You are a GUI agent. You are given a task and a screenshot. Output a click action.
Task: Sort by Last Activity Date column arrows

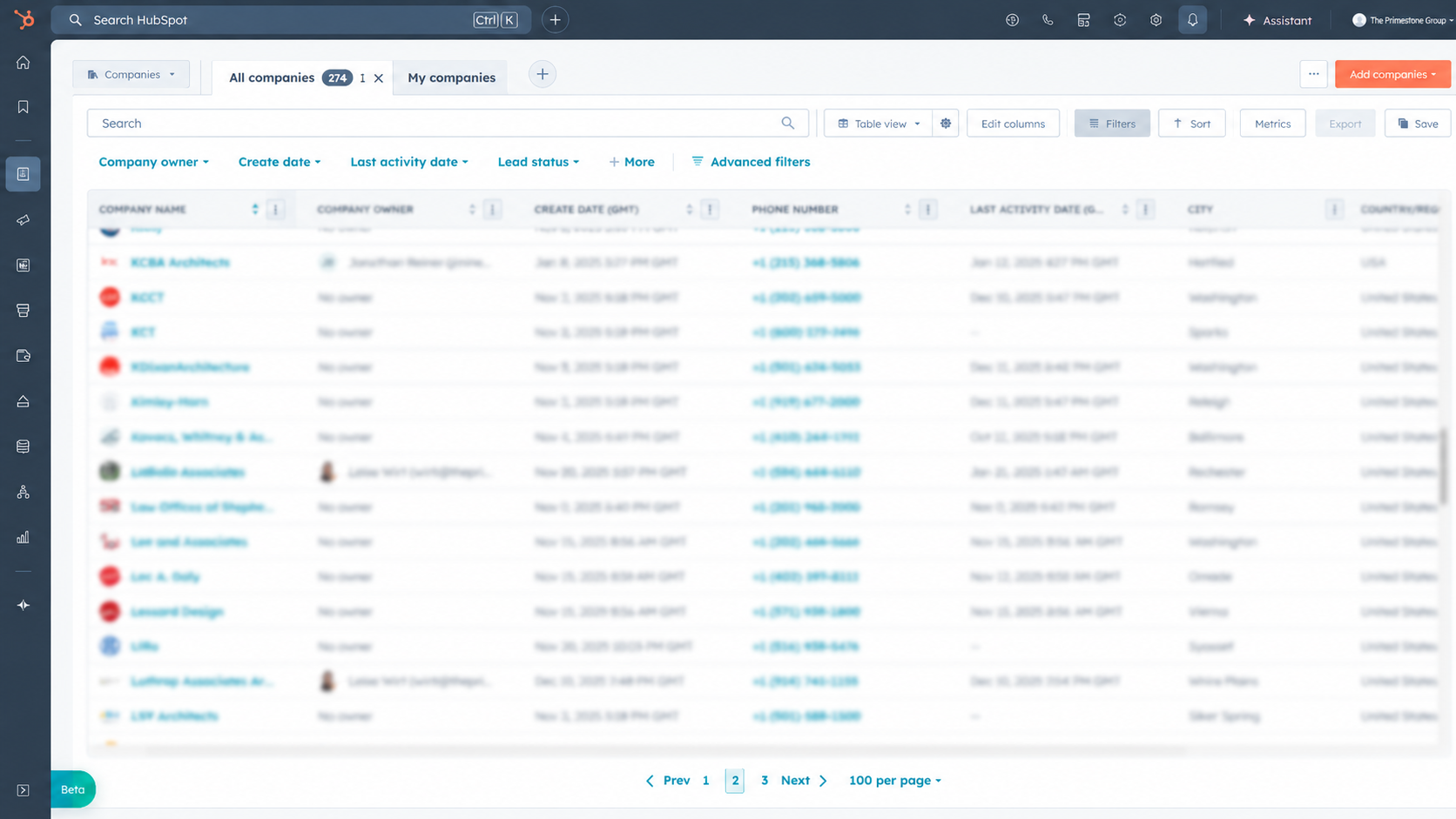coord(1125,209)
